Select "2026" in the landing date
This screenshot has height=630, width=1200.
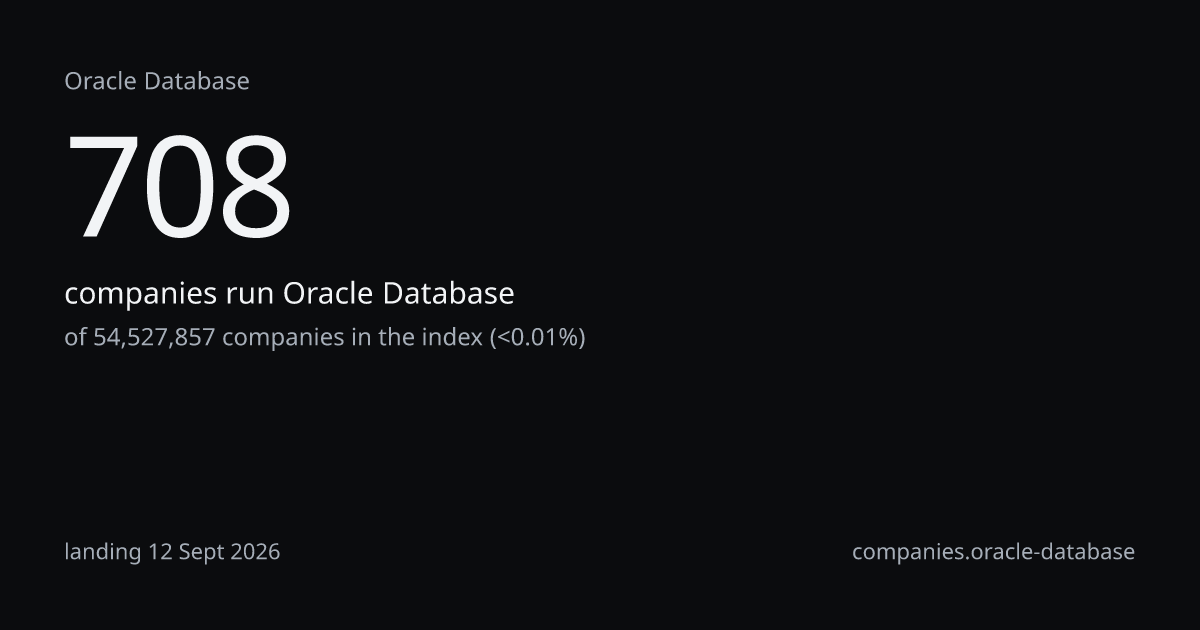pos(256,552)
